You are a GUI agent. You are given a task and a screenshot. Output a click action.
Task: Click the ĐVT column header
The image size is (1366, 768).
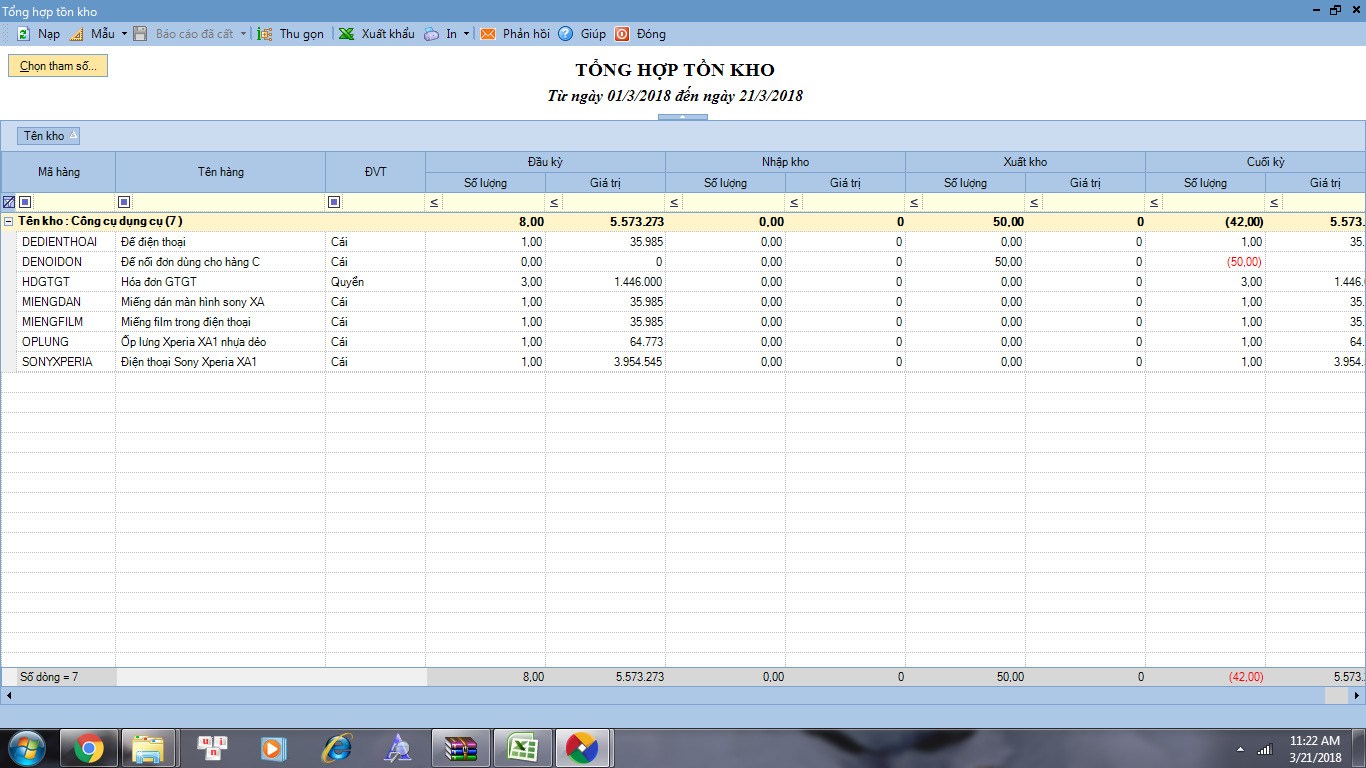tap(375, 172)
